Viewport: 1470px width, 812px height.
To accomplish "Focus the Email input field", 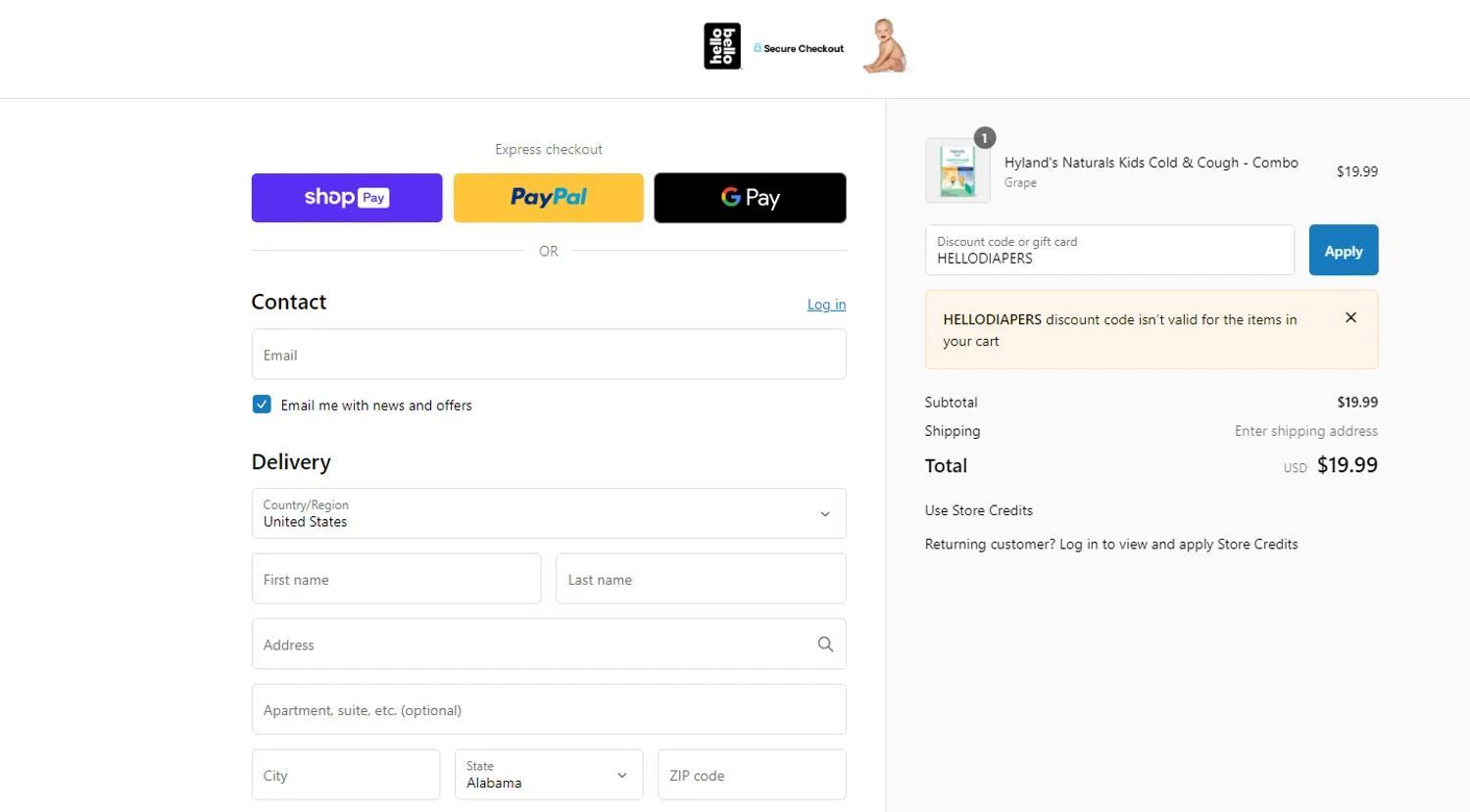I will (549, 355).
